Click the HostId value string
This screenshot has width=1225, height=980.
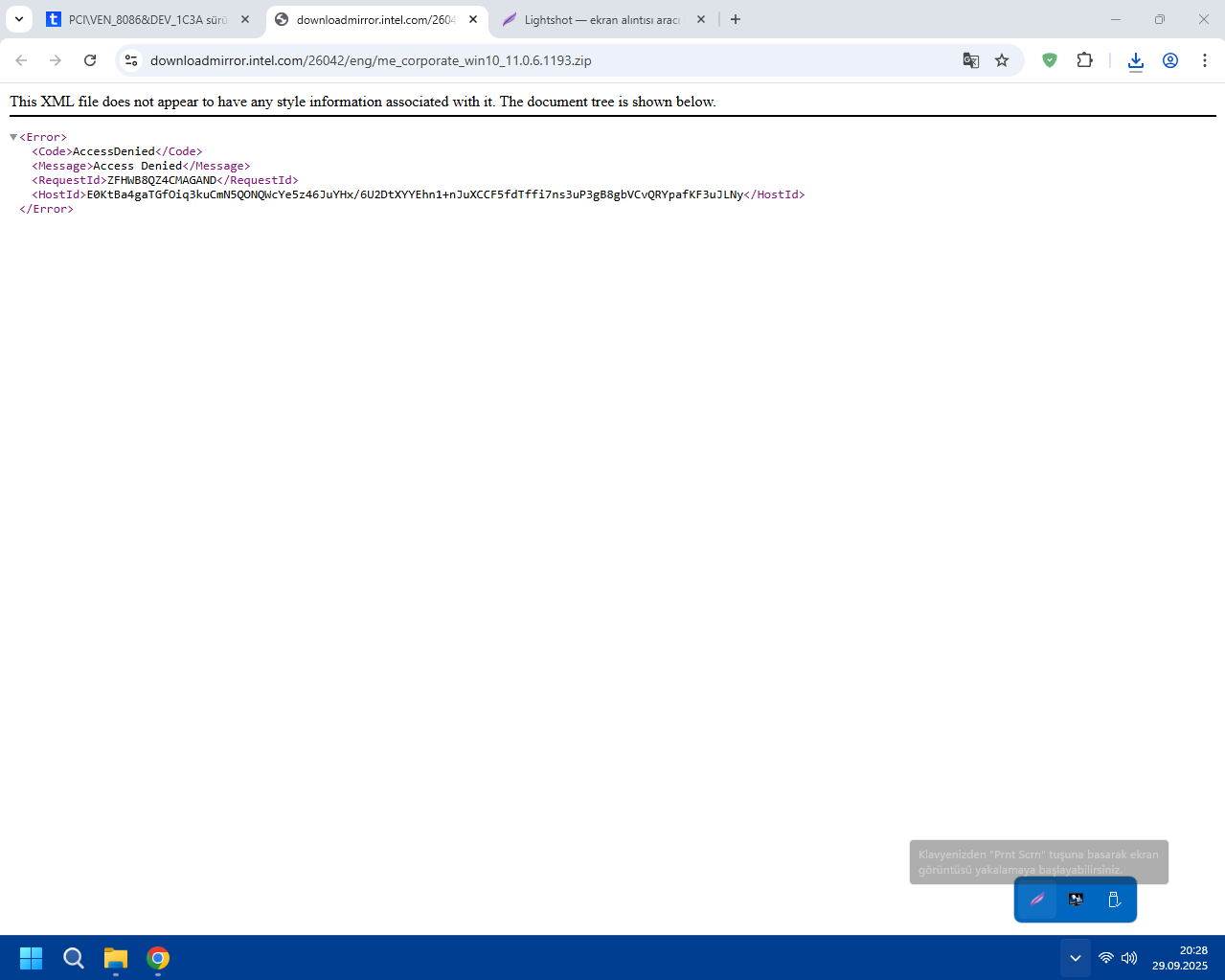click(416, 194)
